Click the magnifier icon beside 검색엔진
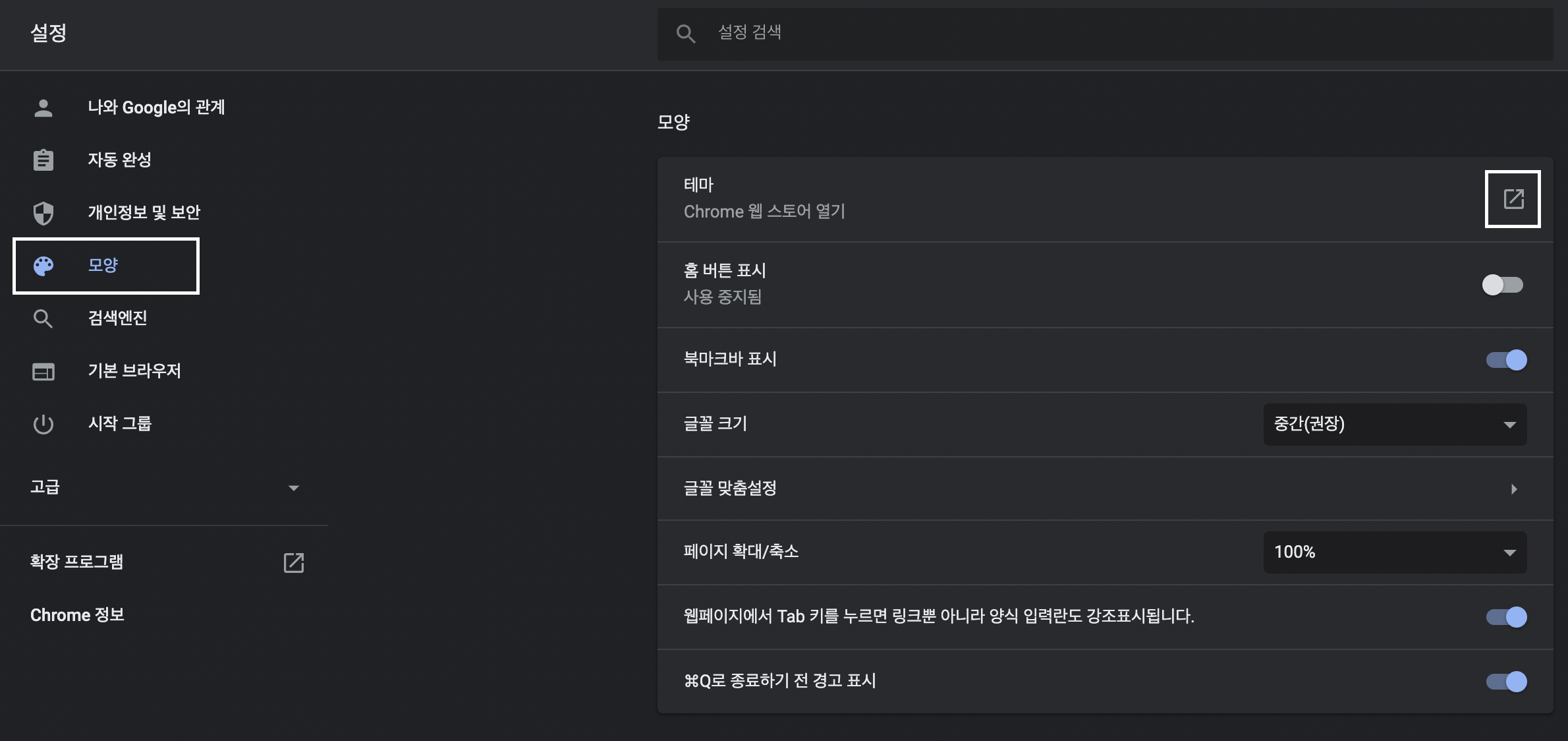Screen dimensions: 1568x741 pyautogui.click(x=43, y=318)
